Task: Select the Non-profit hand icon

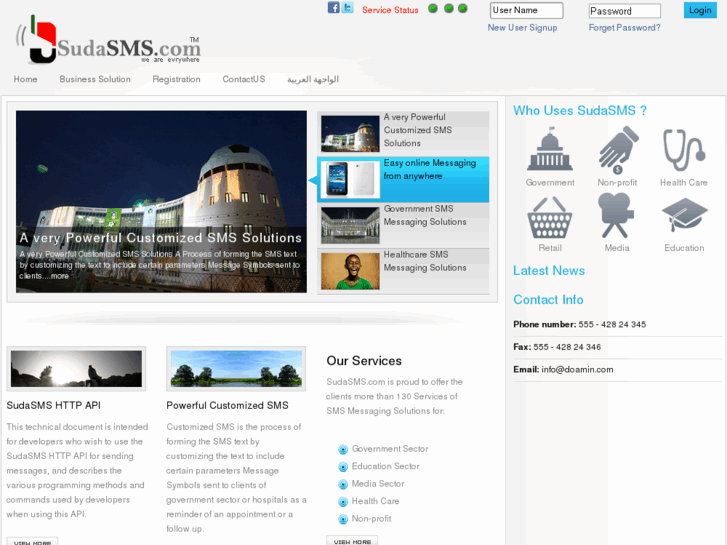Action: [x=618, y=149]
